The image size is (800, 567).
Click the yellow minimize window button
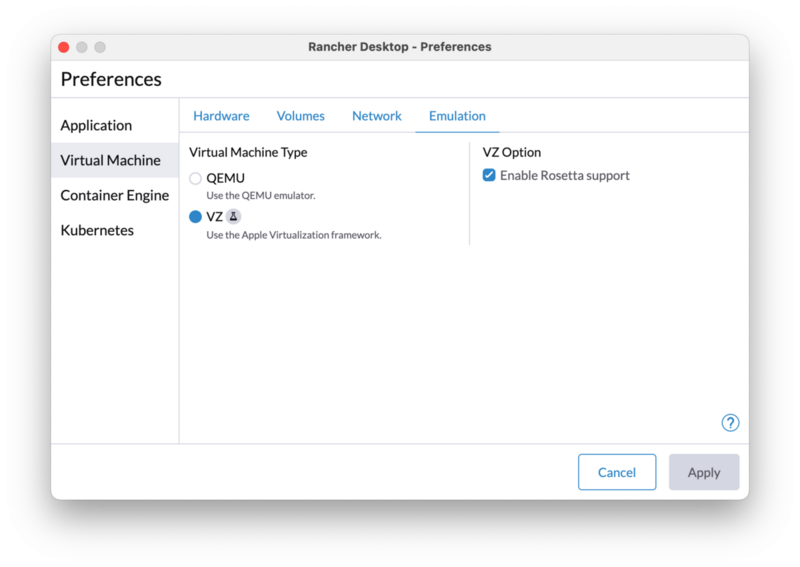(82, 47)
